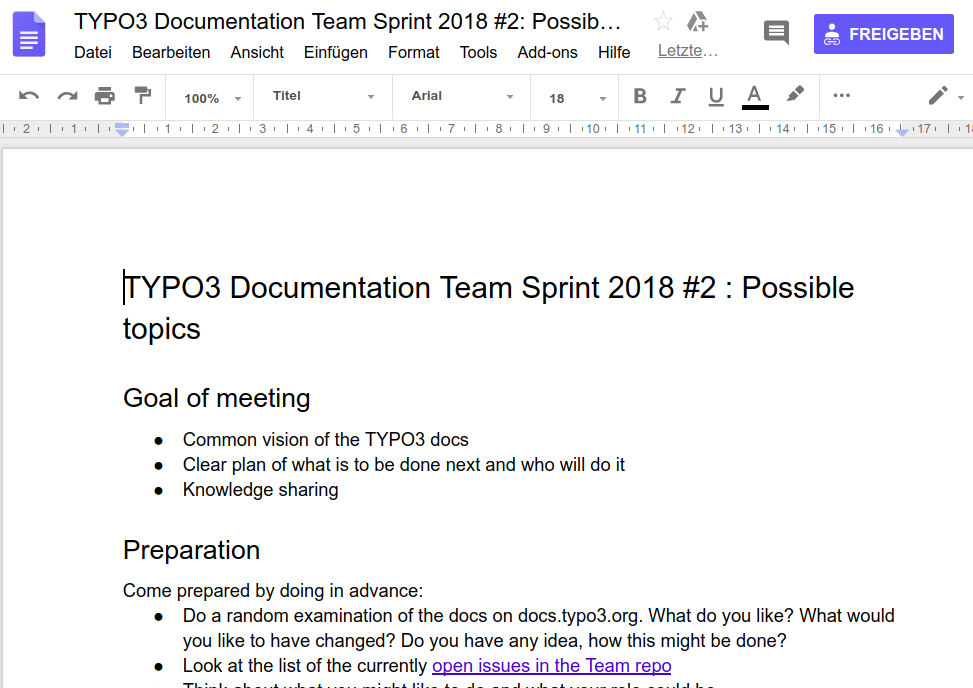
Task: Redo the last action
Action: pyautogui.click(x=68, y=96)
